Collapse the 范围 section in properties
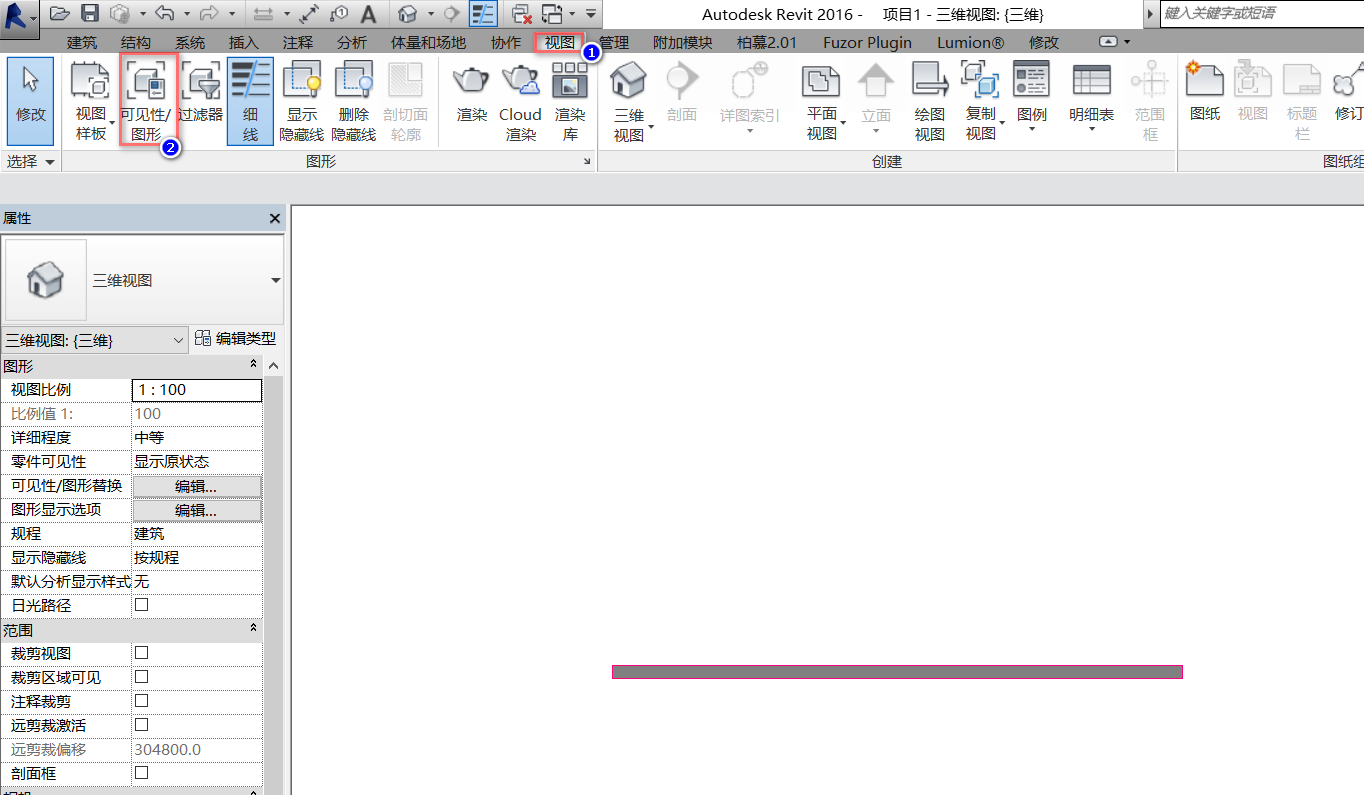The height and width of the screenshot is (795, 1364). (253, 629)
